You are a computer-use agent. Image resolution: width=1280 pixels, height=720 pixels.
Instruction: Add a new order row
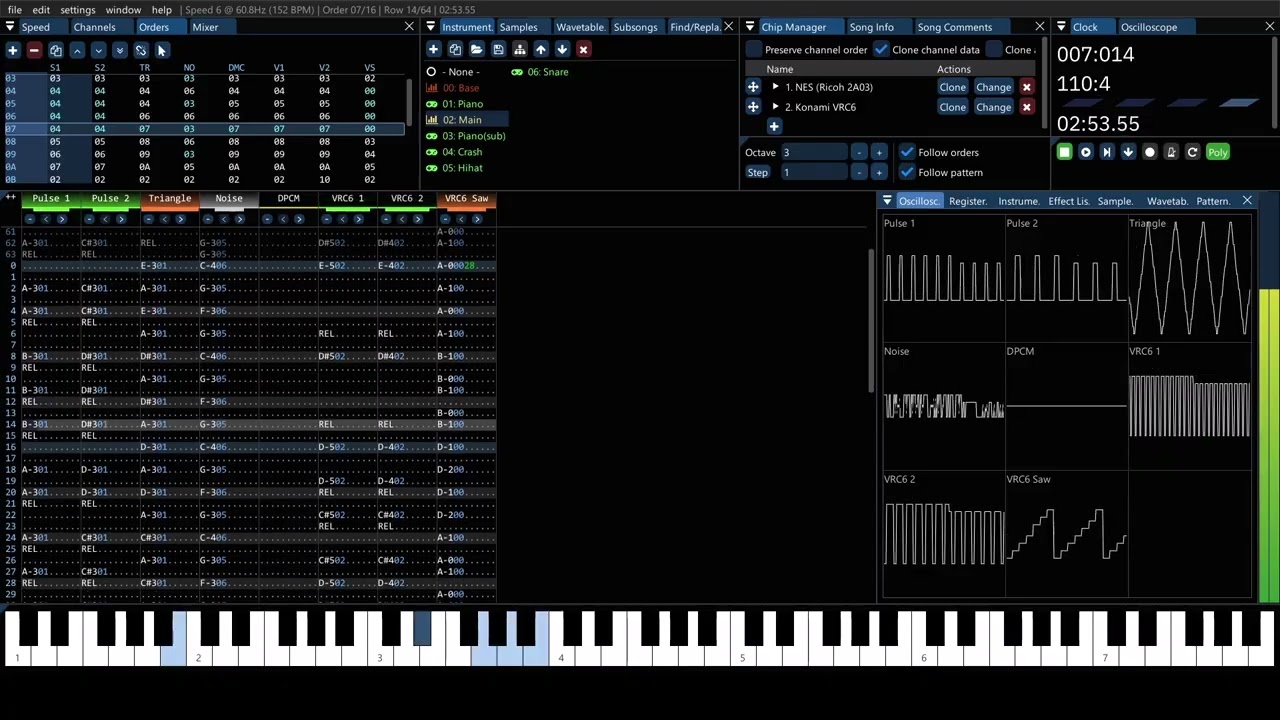pos(13,50)
